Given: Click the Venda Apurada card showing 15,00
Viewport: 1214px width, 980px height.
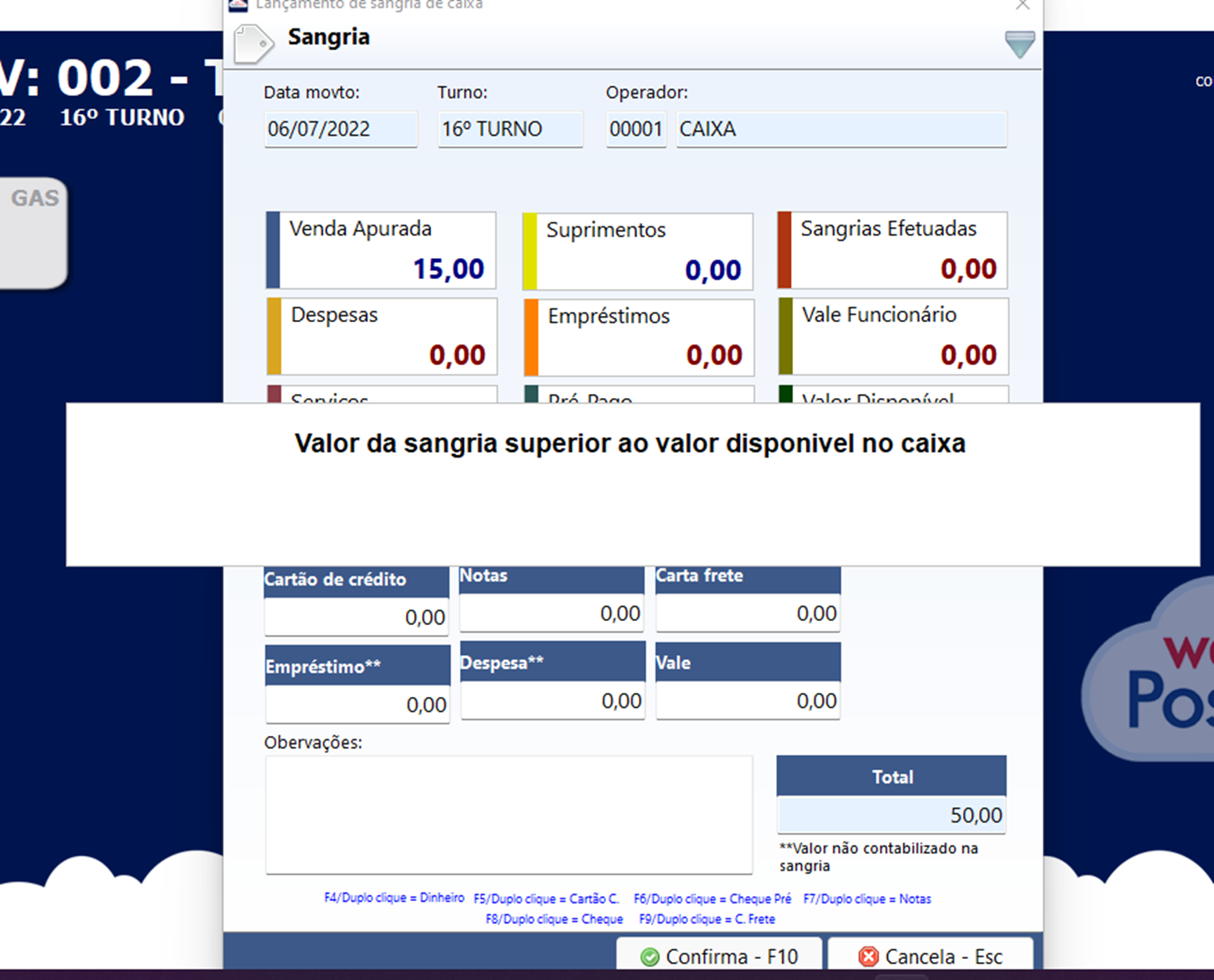Looking at the screenshot, I should (381, 250).
